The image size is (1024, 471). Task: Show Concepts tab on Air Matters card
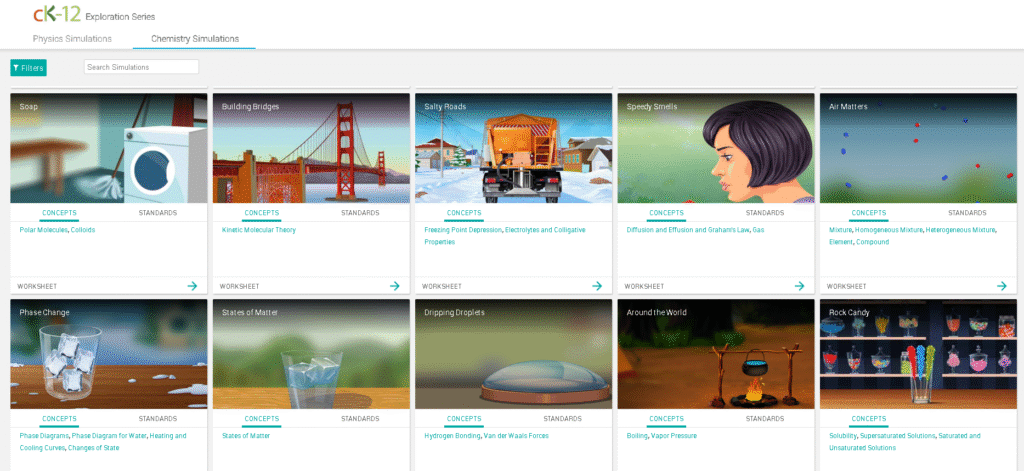(869, 213)
